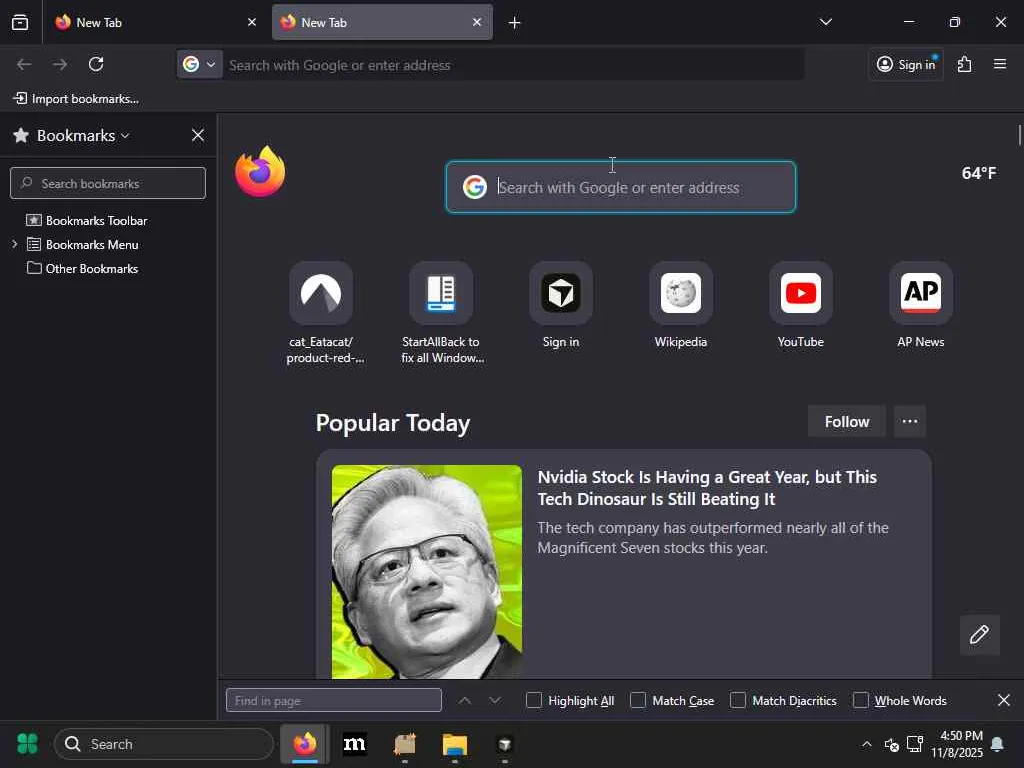Enable the Match Case checkbox
Viewport: 1024px width, 768px height.
tap(638, 700)
